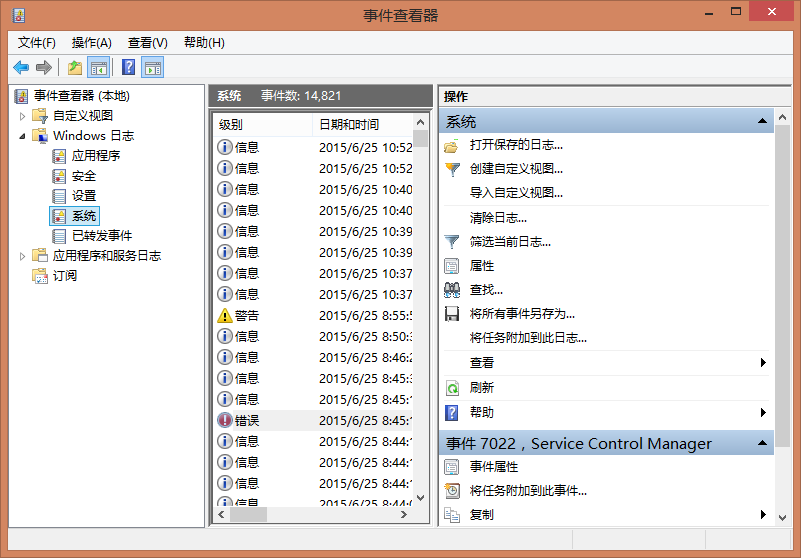Open the 查看(V) menu
Viewport: 801px width, 558px height.
pos(148,43)
